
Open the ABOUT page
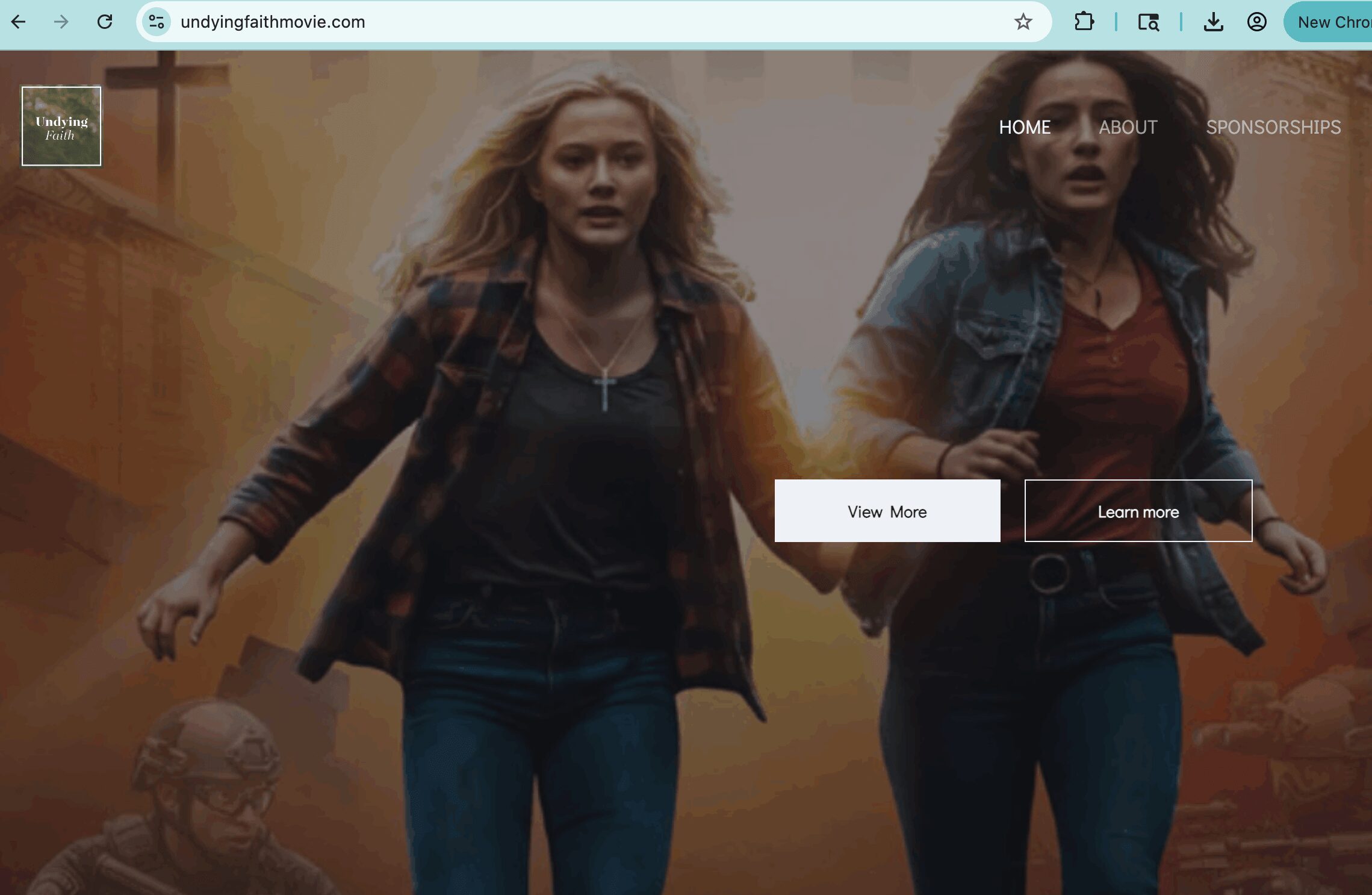pos(1128,127)
